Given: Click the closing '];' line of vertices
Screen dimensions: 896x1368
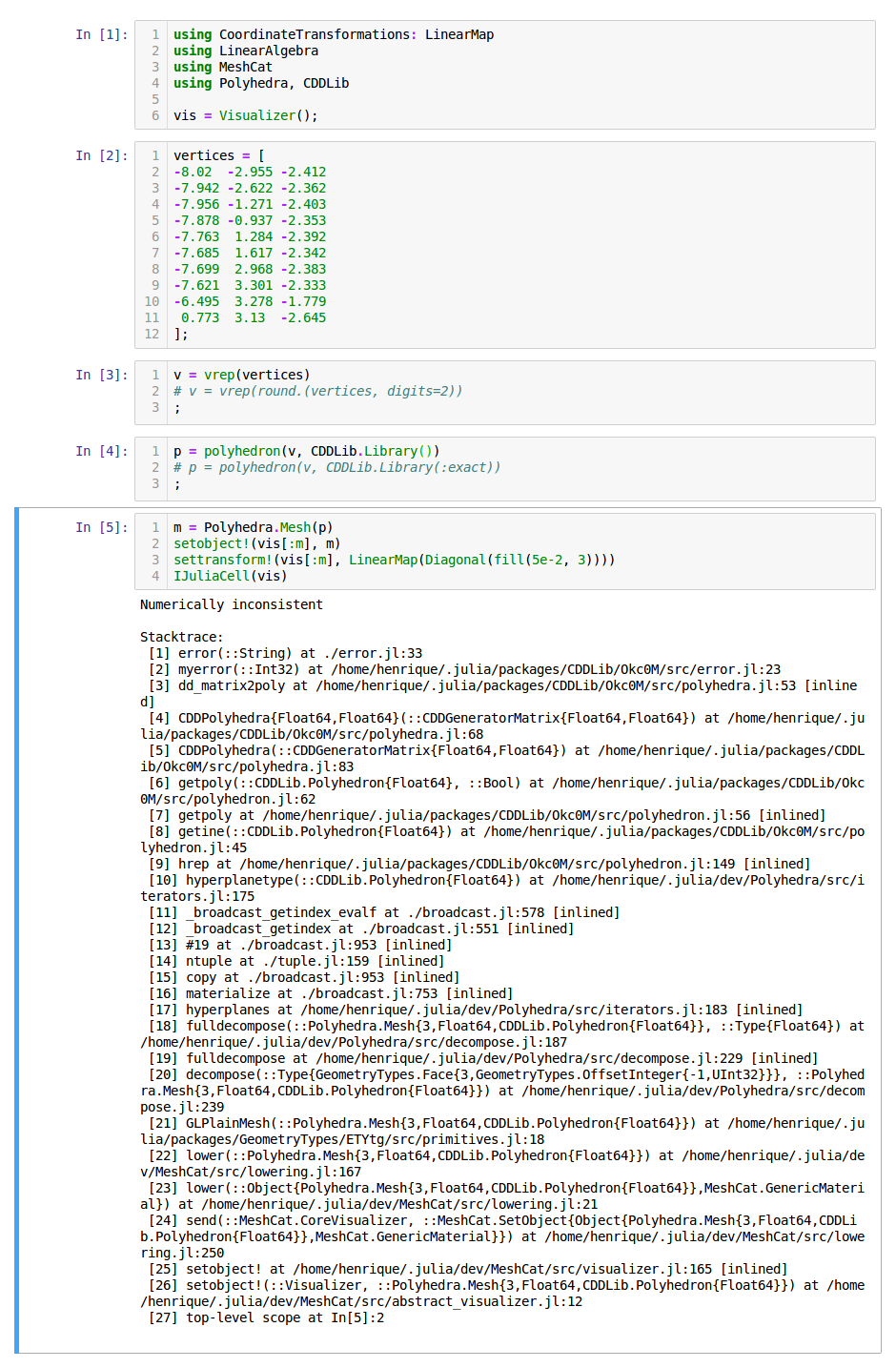Looking at the screenshot, I should [x=181, y=334].
